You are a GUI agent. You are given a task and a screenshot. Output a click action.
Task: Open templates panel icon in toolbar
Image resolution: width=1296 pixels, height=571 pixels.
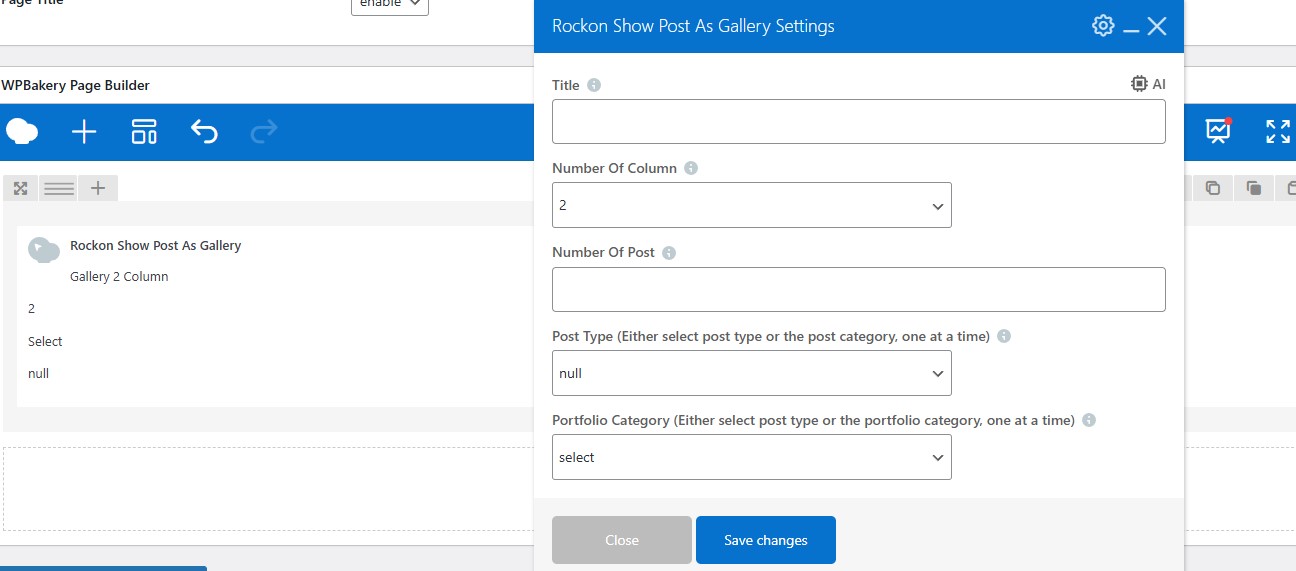144,131
